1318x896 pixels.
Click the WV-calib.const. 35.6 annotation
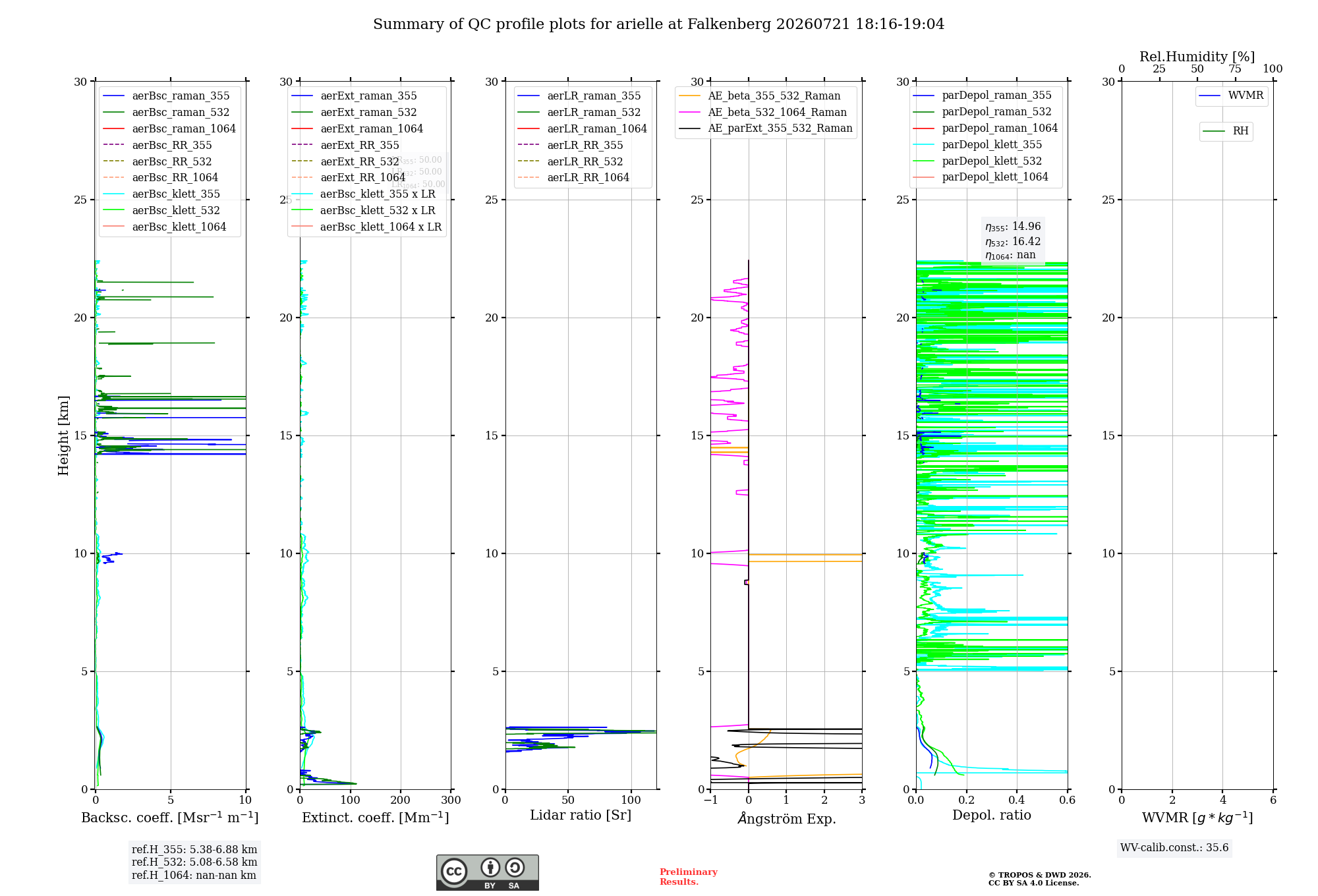point(1174,848)
